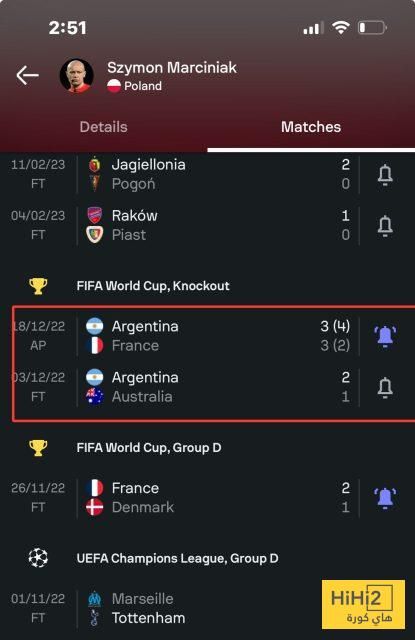Select the Matches tab

311,127
